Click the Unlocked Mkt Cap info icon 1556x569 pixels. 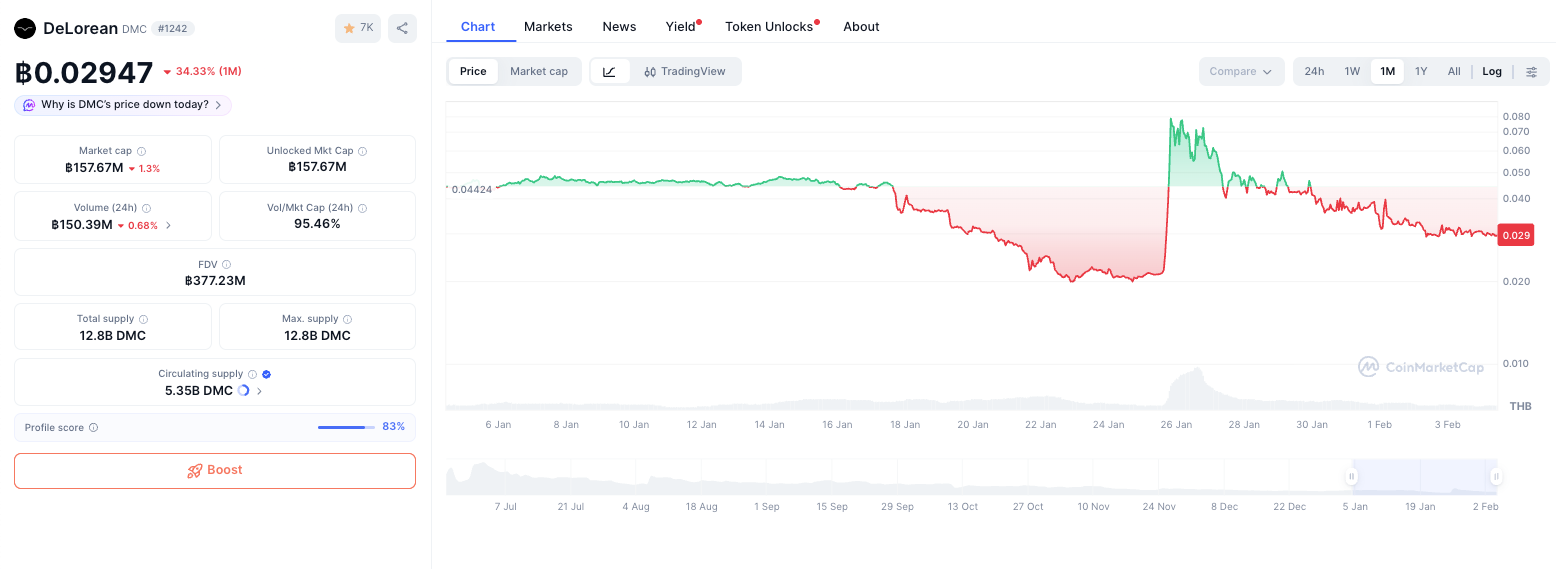click(x=362, y=151)
